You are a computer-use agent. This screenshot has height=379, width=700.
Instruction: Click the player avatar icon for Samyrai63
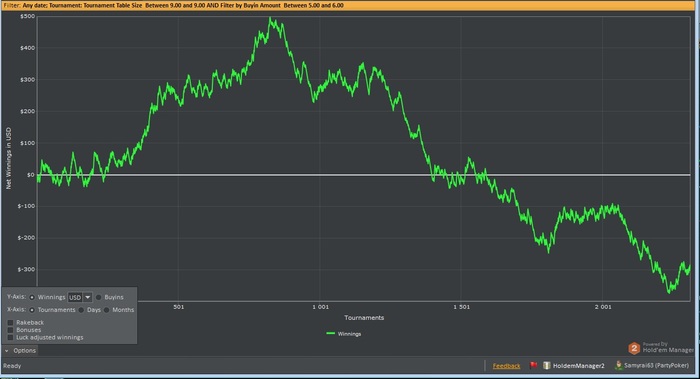click(x=618, y=365)
